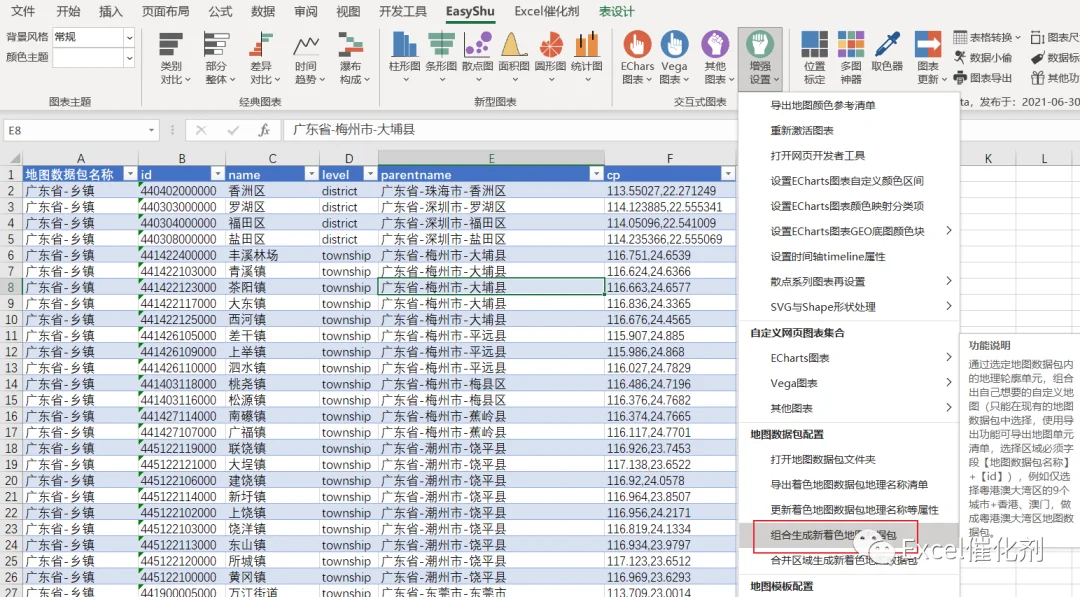Expand 设置ECharts图表GEO底图颜色块 submenu

pos(849,231)
